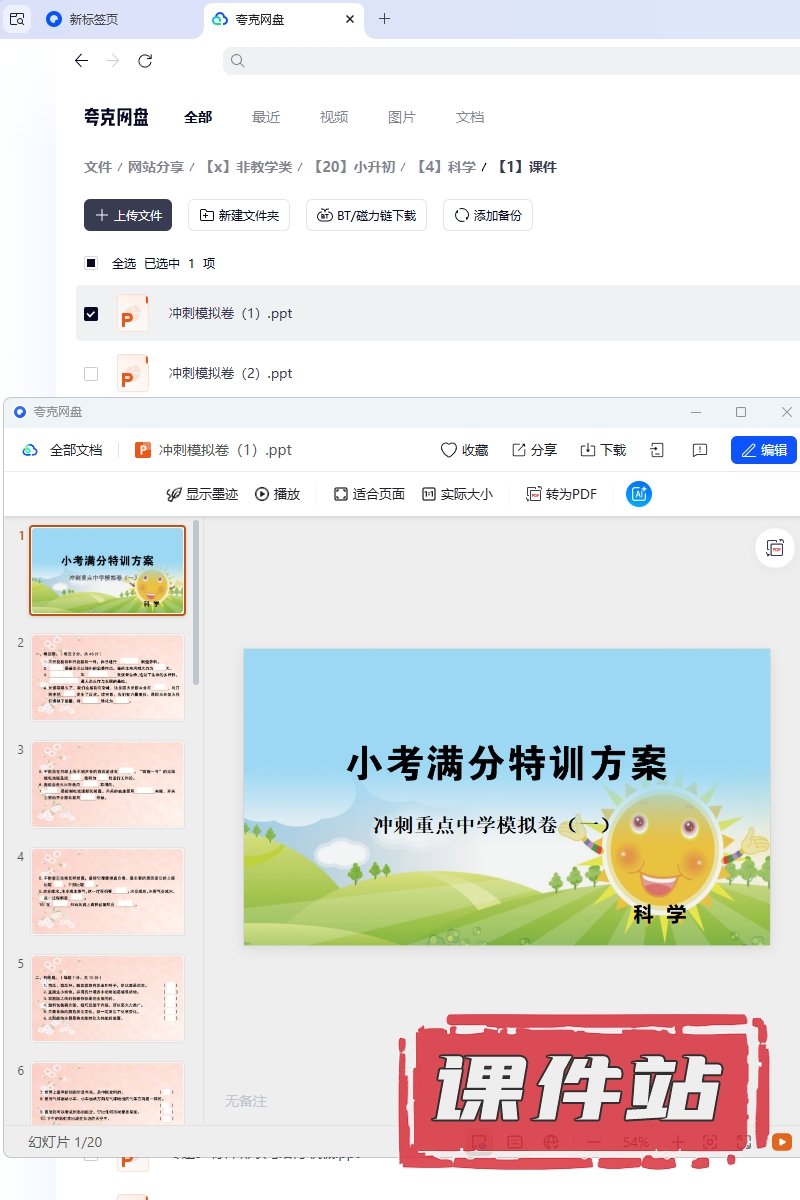Click 分享 share button

click(534, 450)
